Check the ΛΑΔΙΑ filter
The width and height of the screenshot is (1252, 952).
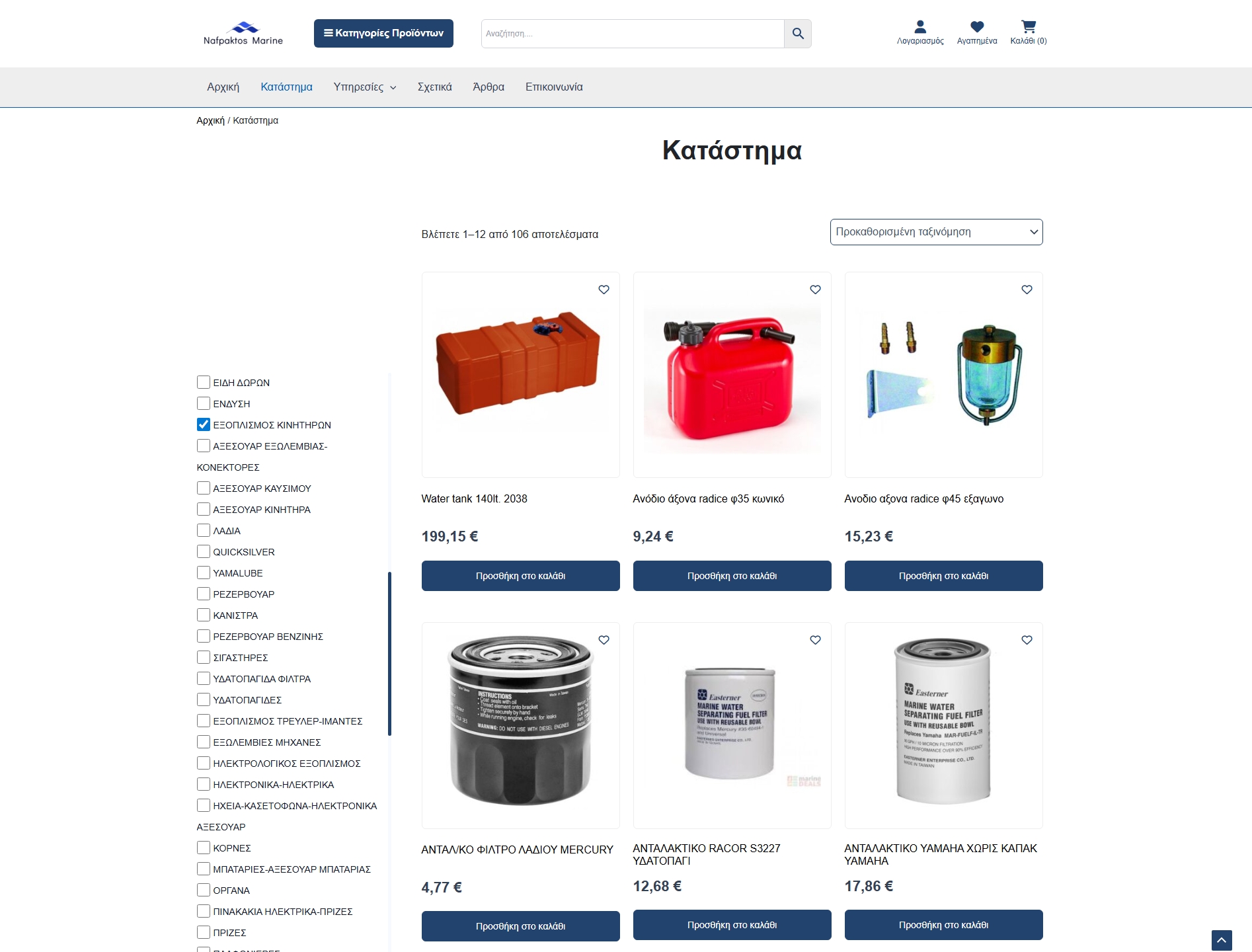pos(204,530)
